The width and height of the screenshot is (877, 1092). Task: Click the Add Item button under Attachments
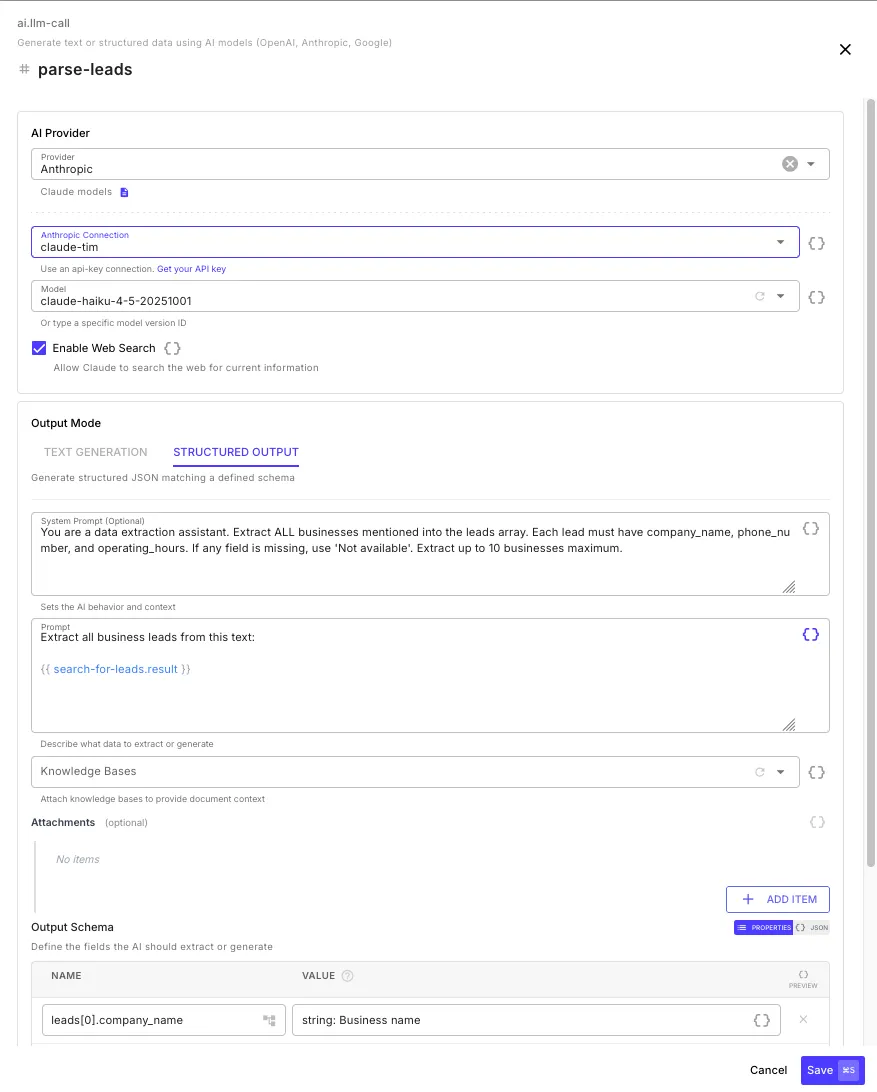pos(778,899)
